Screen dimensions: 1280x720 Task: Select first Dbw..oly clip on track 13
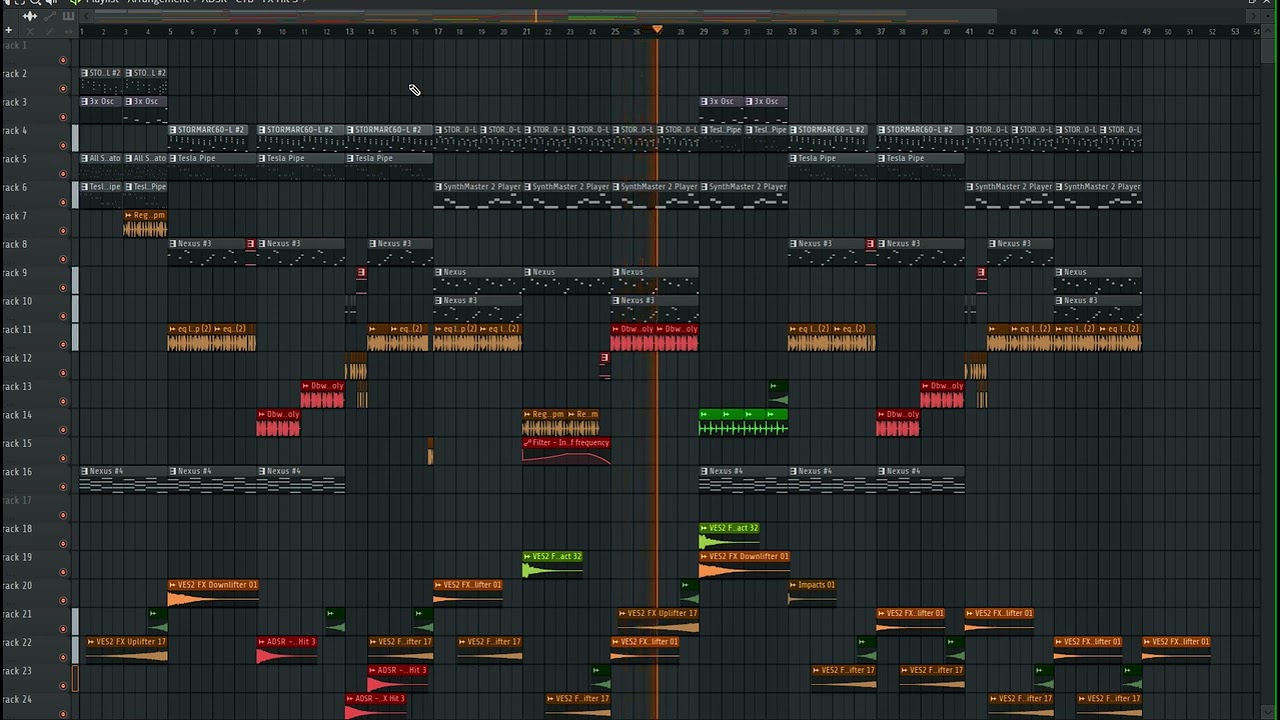[x=322, y=394]
